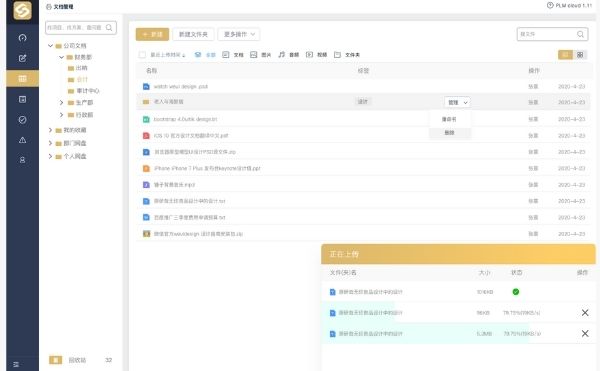Click the user profile icon in sidebar
Image resolution: width=600 pixels, height=371 pixels.
(22, 160)
